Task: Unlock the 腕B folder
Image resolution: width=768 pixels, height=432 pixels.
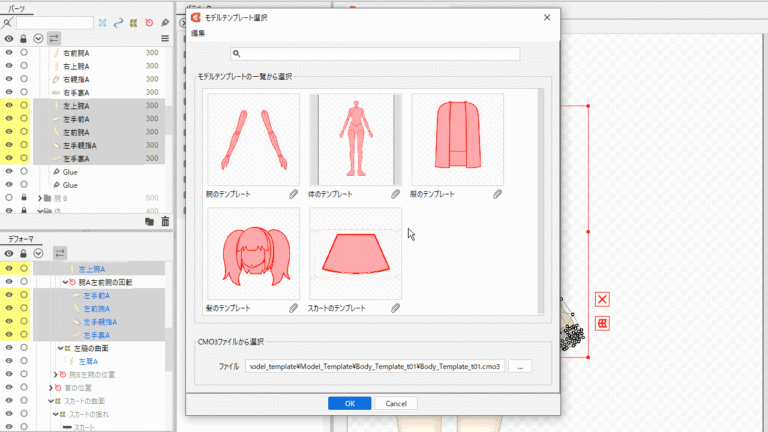Action: tap(24, 198)
